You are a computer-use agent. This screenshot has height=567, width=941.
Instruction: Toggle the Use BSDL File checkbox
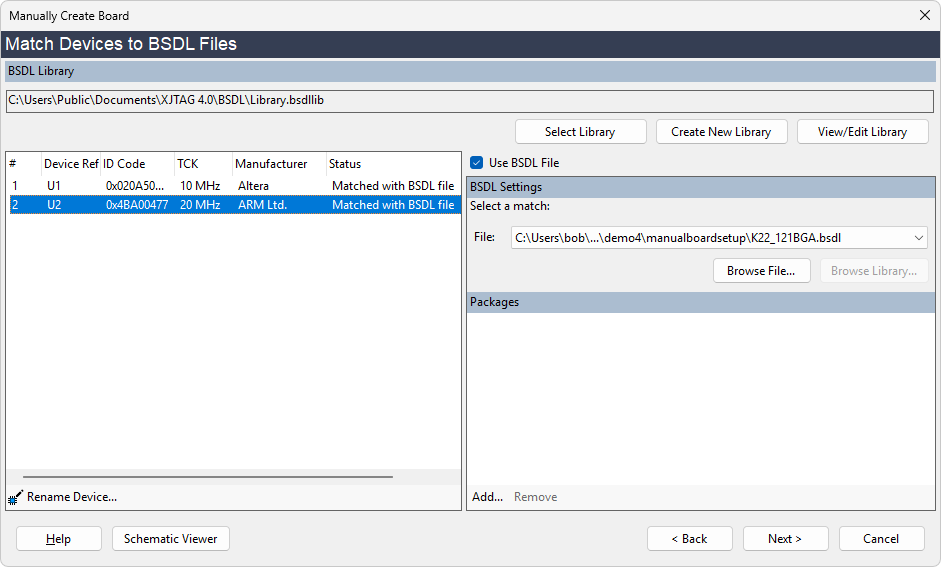click(x=477, y=163)
